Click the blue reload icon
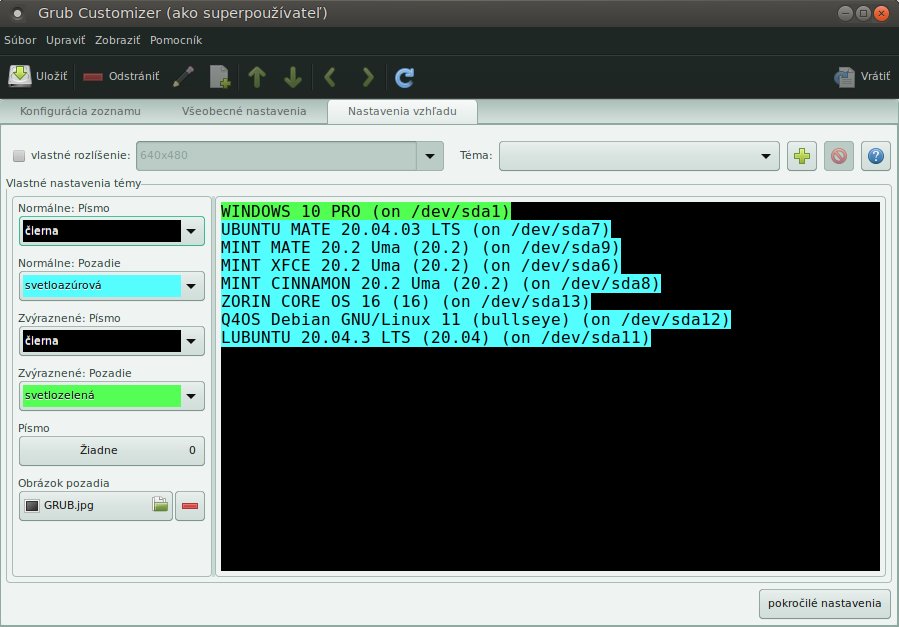 404,76
